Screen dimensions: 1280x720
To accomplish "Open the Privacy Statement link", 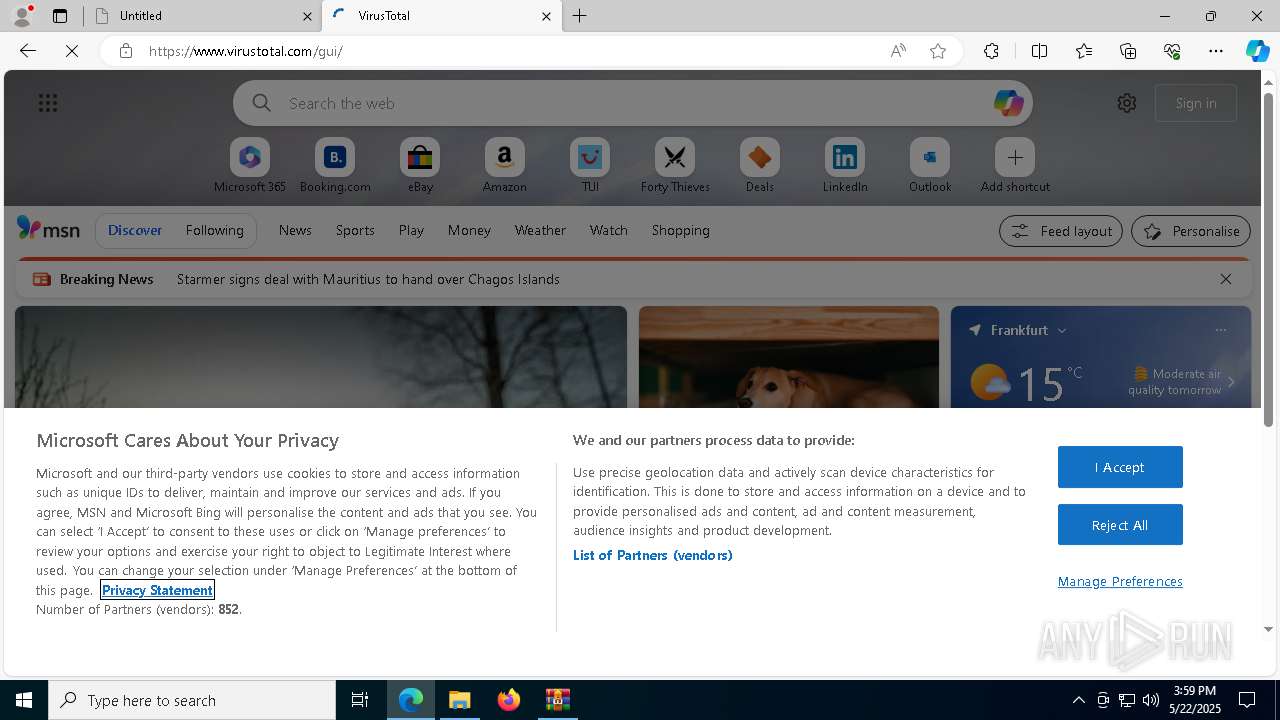I will (157, 590).
